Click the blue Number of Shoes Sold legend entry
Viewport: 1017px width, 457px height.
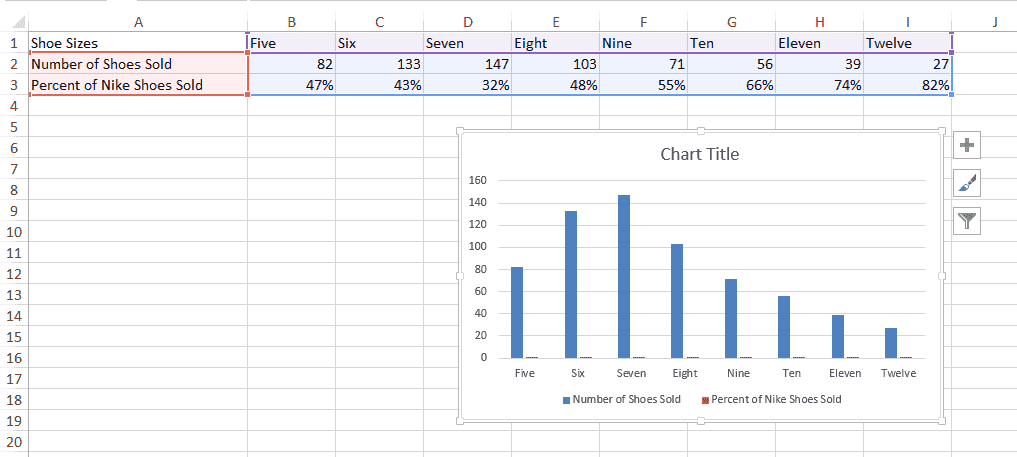(621, 399)
